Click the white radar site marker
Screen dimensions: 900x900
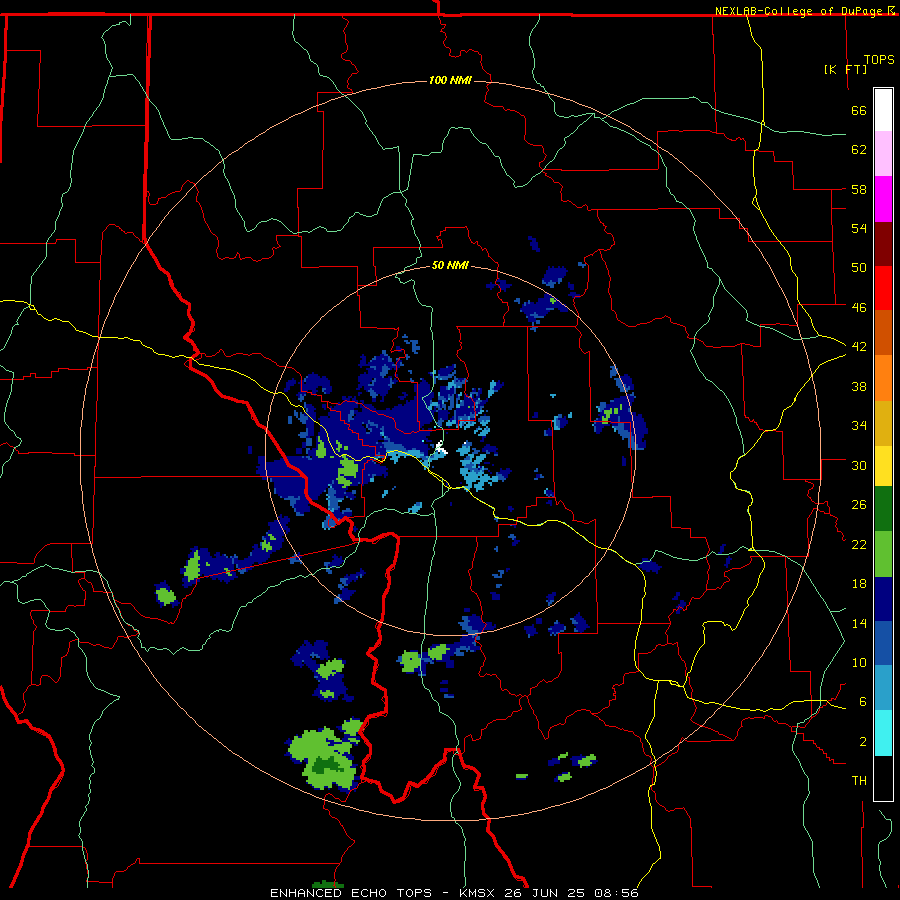pyautogui.click(x=440, y=447)
